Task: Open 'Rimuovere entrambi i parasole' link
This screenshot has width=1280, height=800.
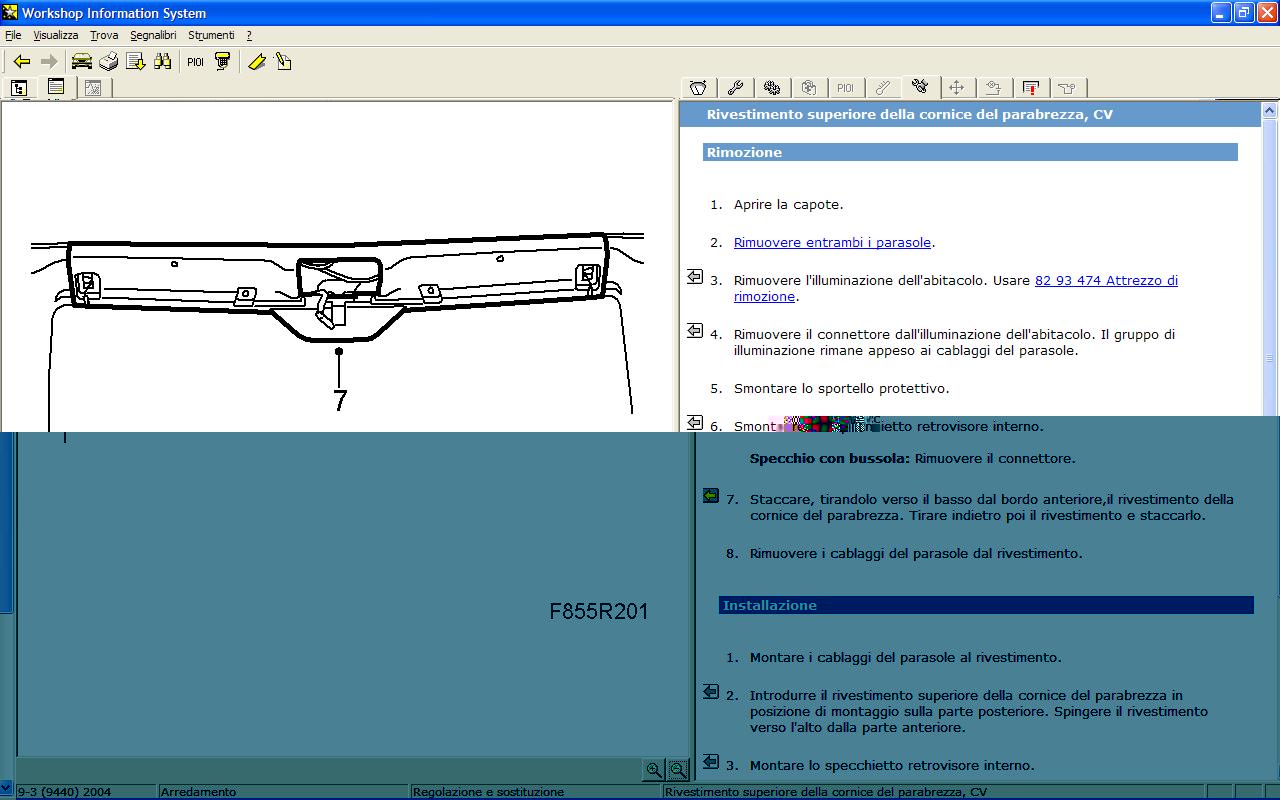Action: [832, 243]
